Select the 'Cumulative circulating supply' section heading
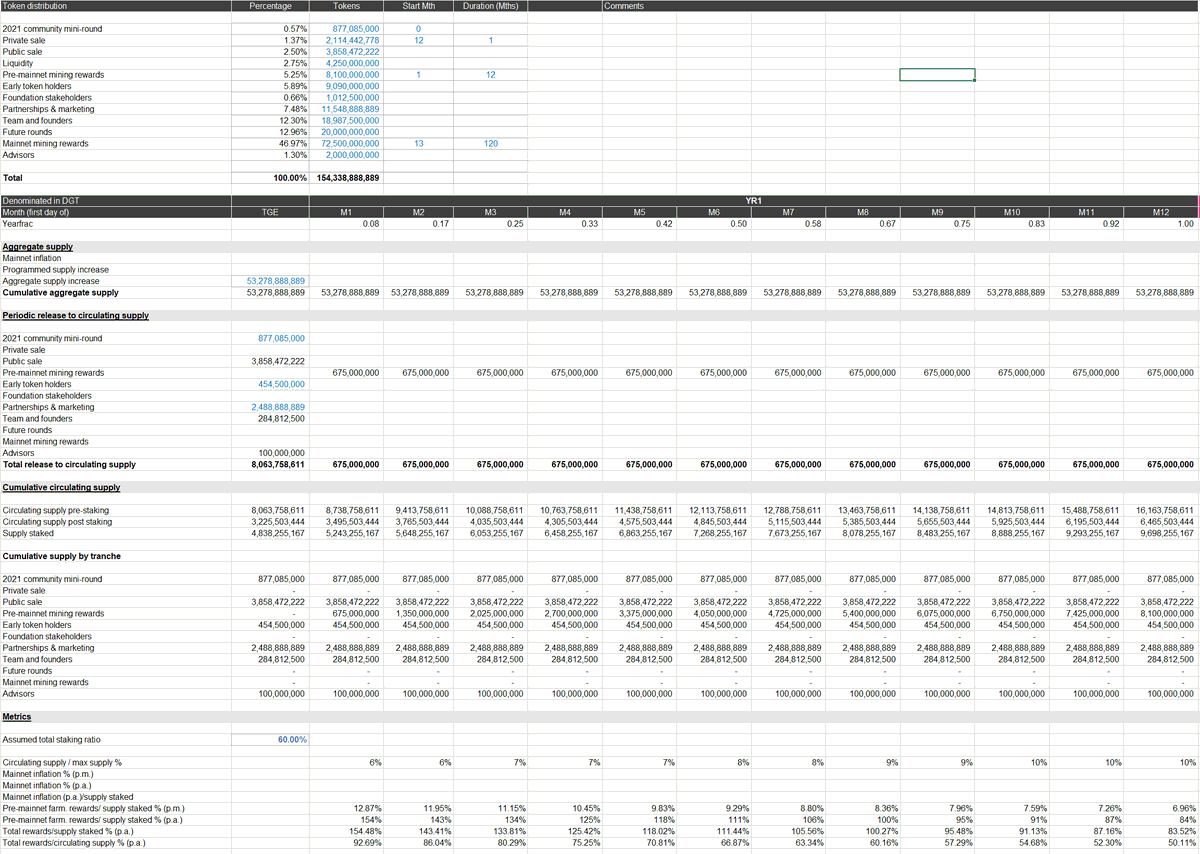The image size is (1200, 854). coord(62,488)
